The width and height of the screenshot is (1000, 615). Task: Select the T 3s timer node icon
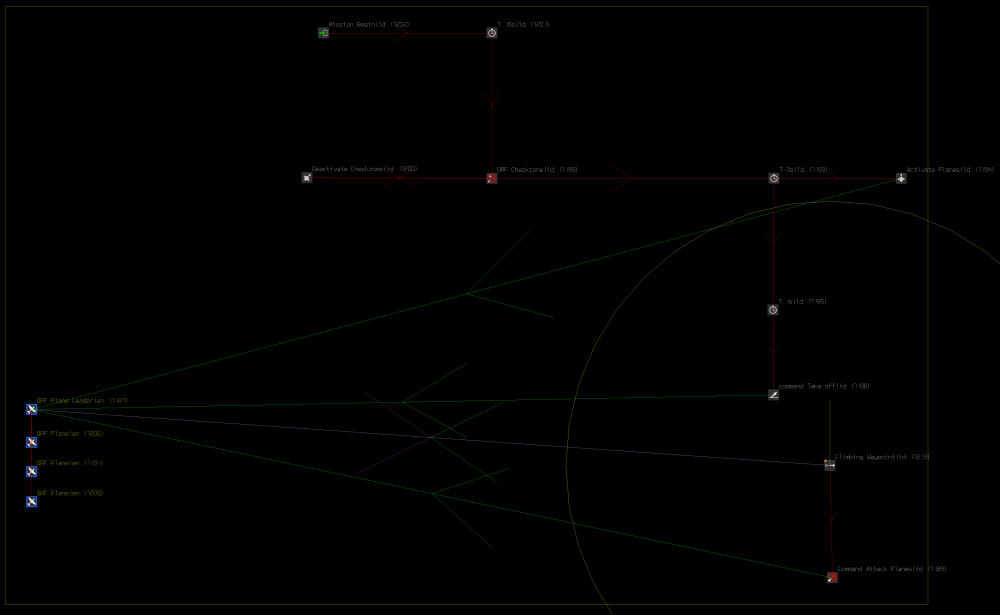pyautogui.click(x=774, y=178)
